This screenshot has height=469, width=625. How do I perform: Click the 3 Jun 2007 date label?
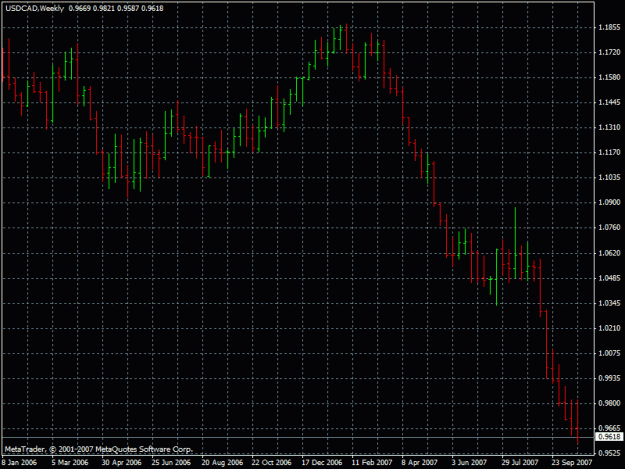(469, 463)
